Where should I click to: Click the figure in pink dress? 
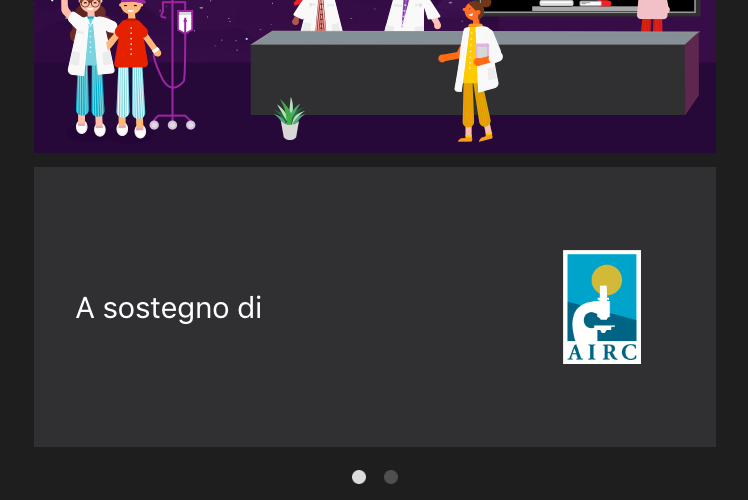pyautogui.click(x=653, y=14)
